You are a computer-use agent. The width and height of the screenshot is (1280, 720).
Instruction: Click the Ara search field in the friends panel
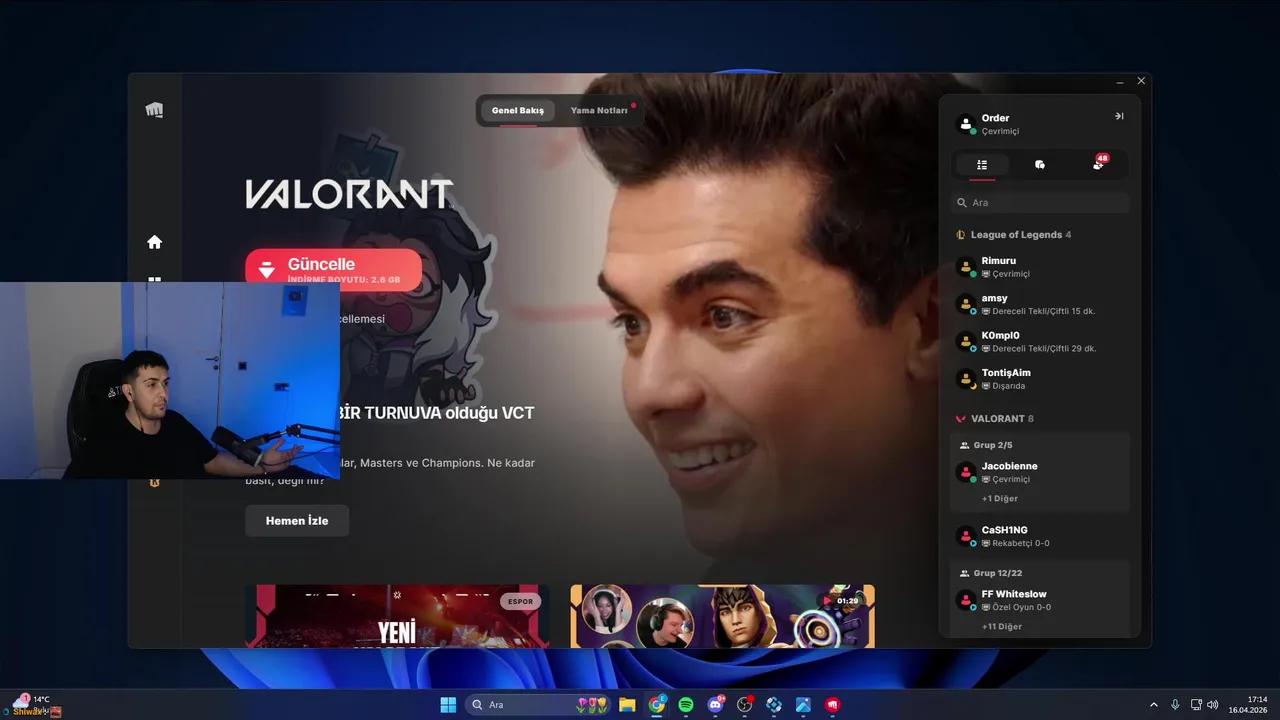click(x=1040, y=202)
